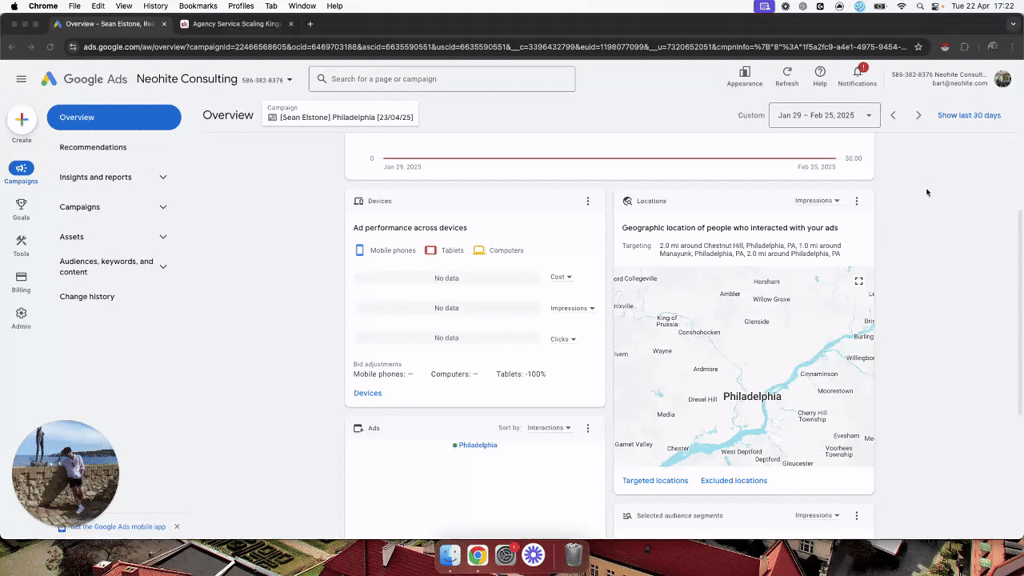Select the Goals icon in the navigation rail
This screenshot has width=1024, height=576.
coord(21,204)
